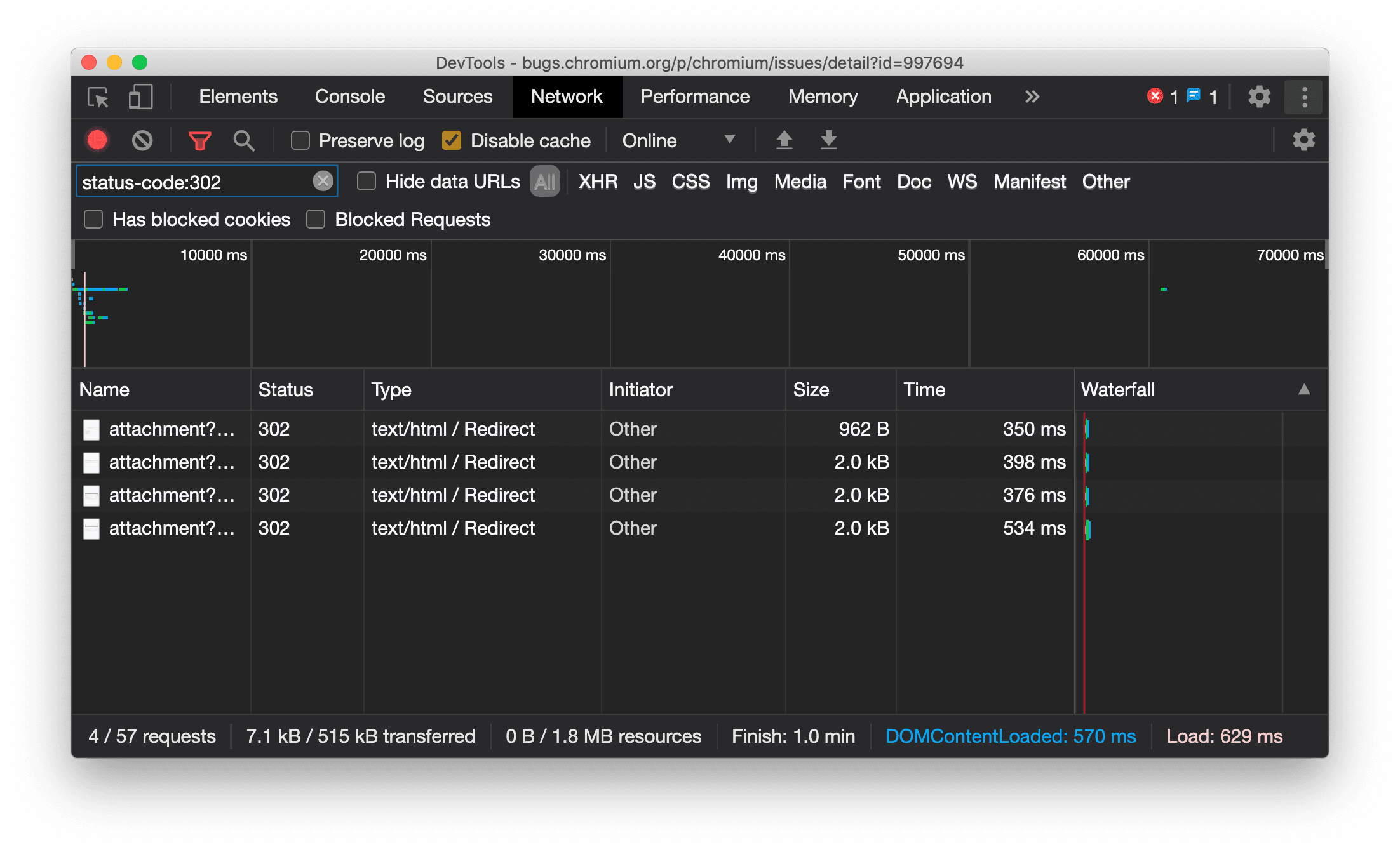Expand the More tools chevron panel
Screen dimensions: 1400x852
click(x=1031, y=97)
